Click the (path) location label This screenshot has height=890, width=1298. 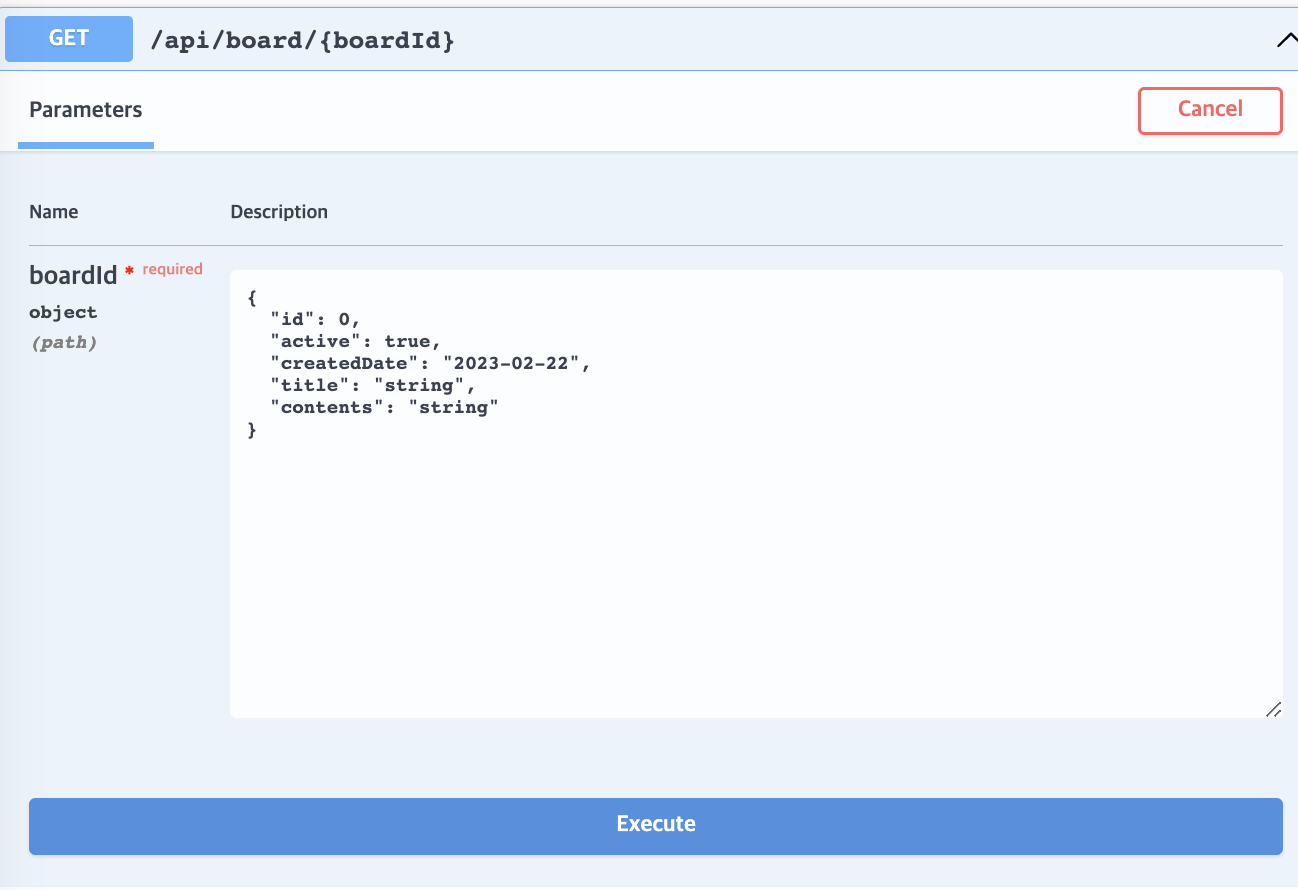click(x=63, y=343)
